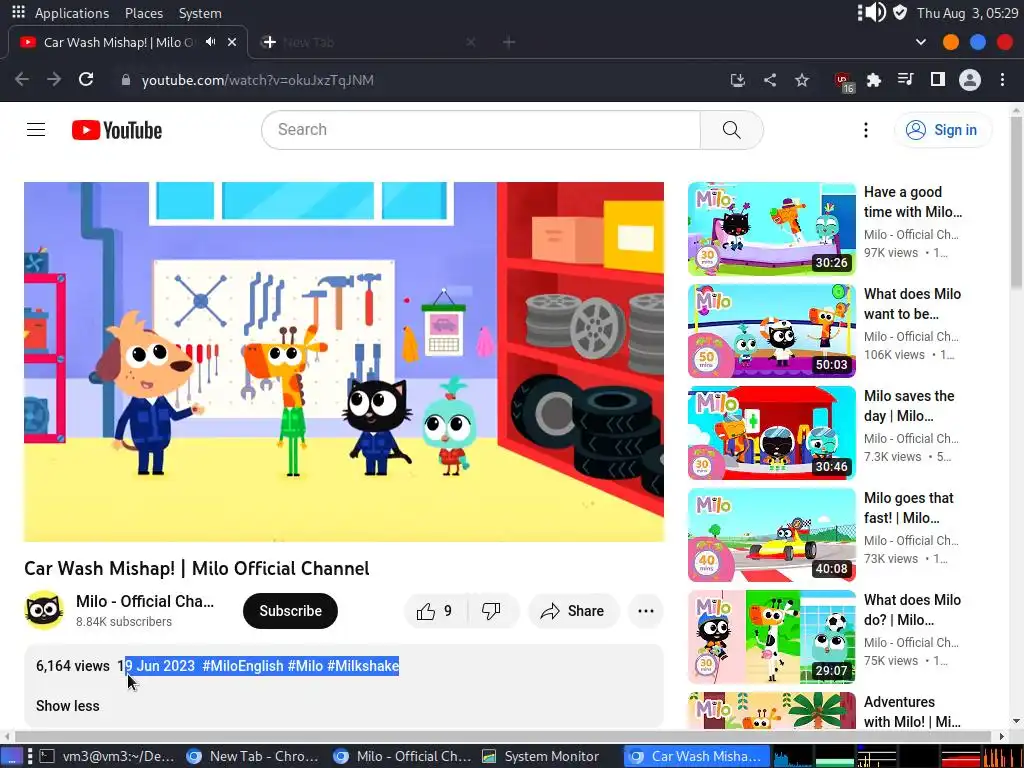Image resolution: width=1024 pixels, height=768 pixels.
Task: Switch to terminal vm3@vm3 taskbar item
Action: tap(107, 756)
